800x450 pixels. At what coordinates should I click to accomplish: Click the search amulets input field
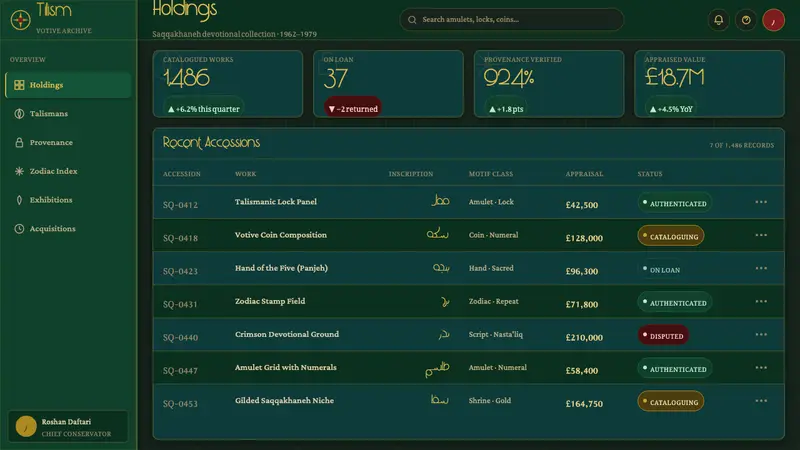(512, 20)
